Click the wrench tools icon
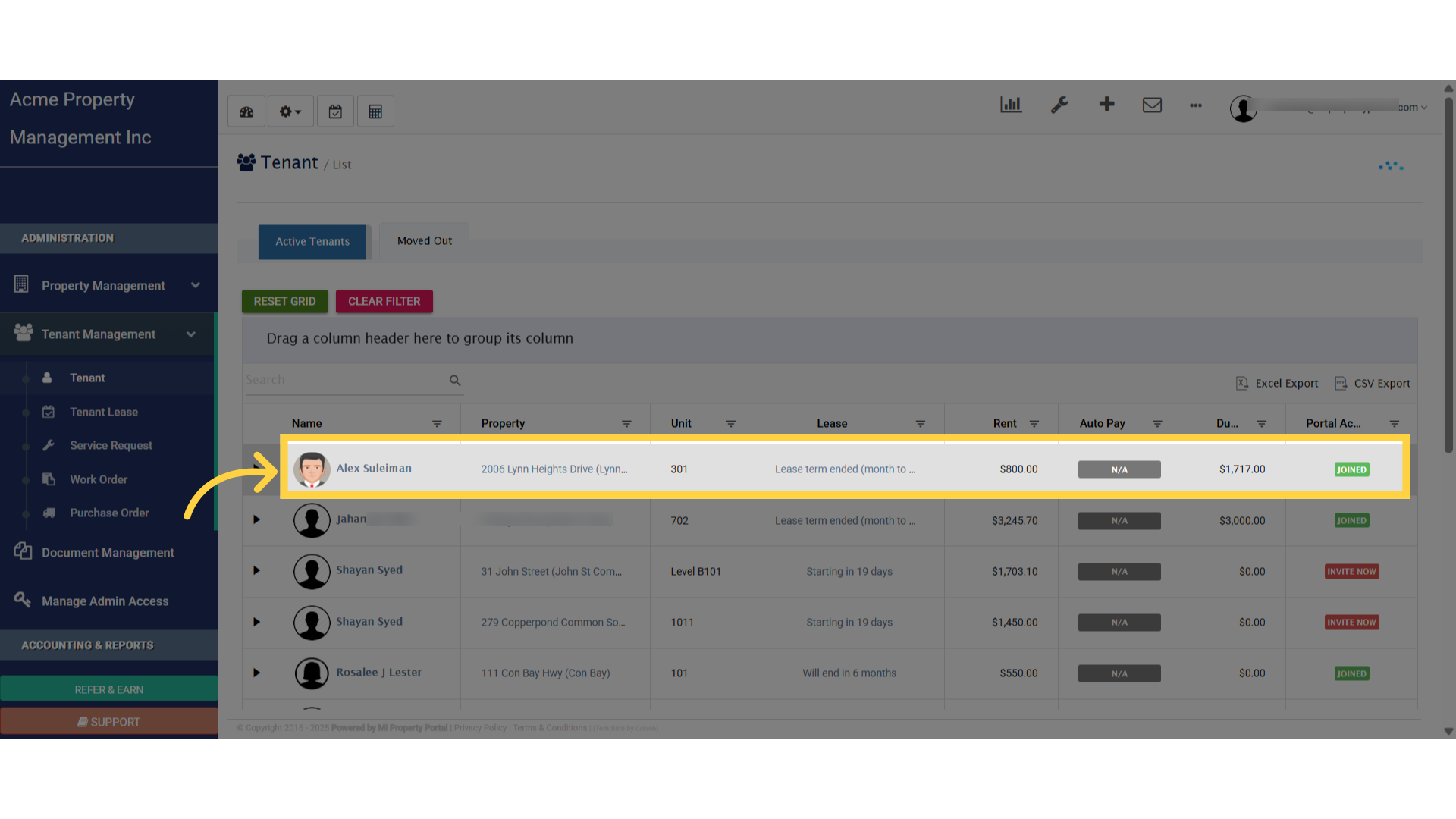 tap(1059, 105)
